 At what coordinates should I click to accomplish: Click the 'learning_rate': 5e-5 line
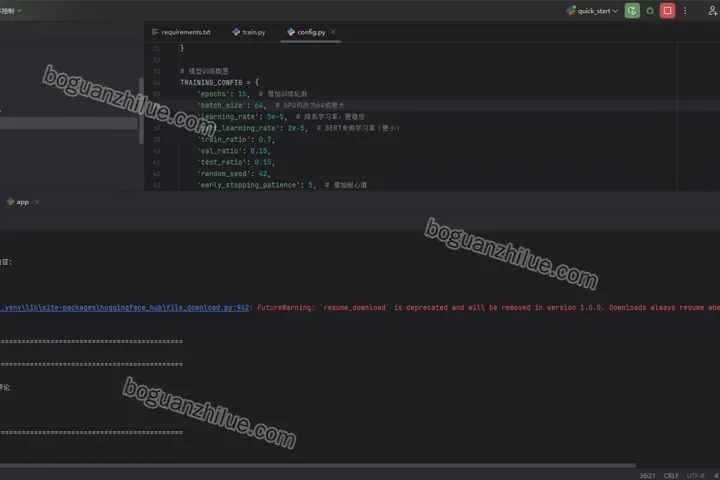[x=281, y=117]
